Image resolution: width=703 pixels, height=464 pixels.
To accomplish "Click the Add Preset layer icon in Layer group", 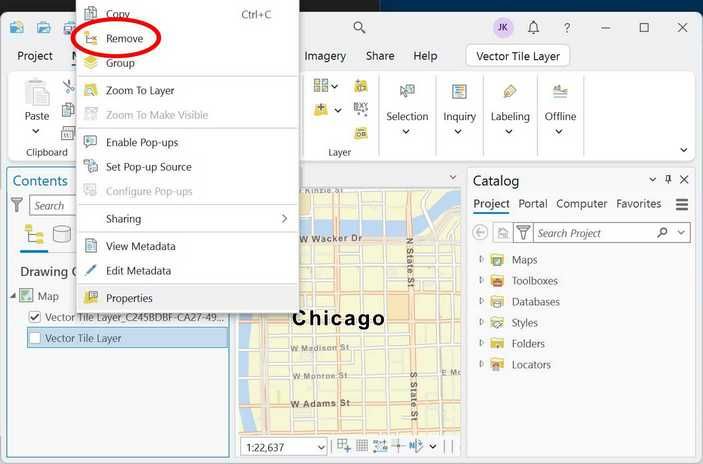I will point(360,85).
